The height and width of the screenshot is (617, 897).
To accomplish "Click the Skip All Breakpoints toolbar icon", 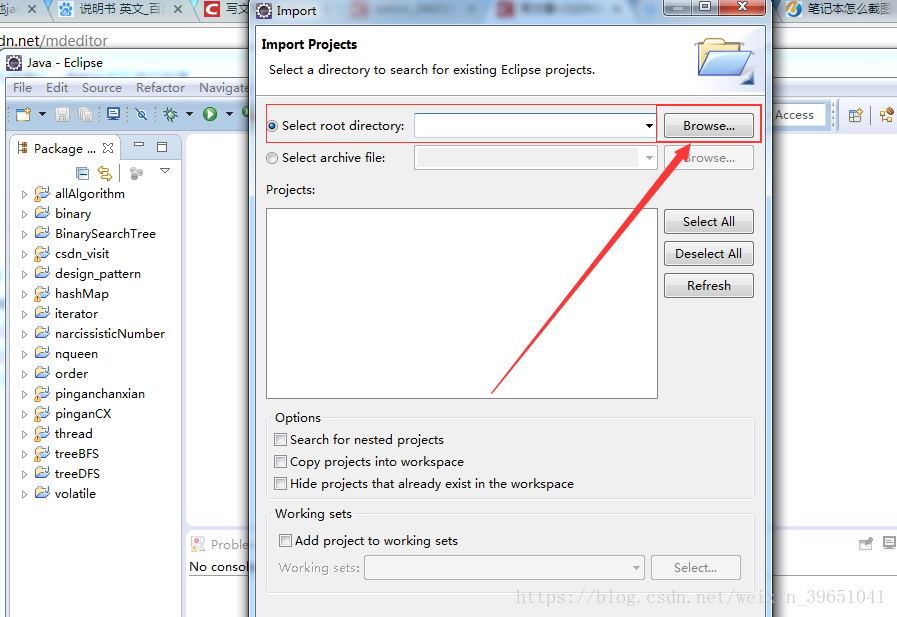I will point(141,114).
